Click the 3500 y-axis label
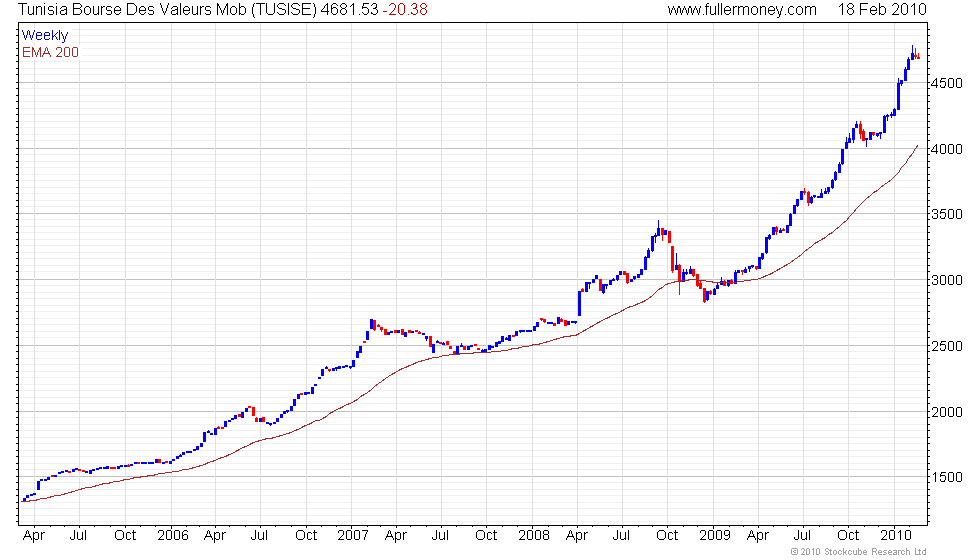This screenshot has height=560, width=980. pos(946,214)
